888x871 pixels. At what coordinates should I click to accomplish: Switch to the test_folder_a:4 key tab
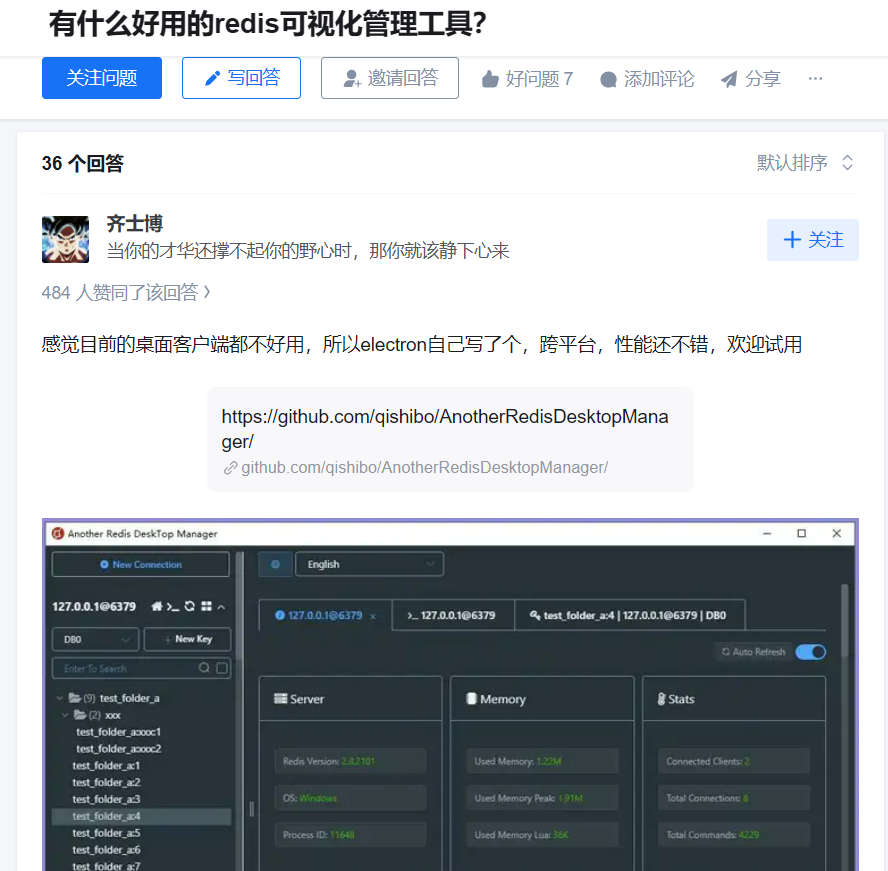pyautogui.click(x=629, y=615)
